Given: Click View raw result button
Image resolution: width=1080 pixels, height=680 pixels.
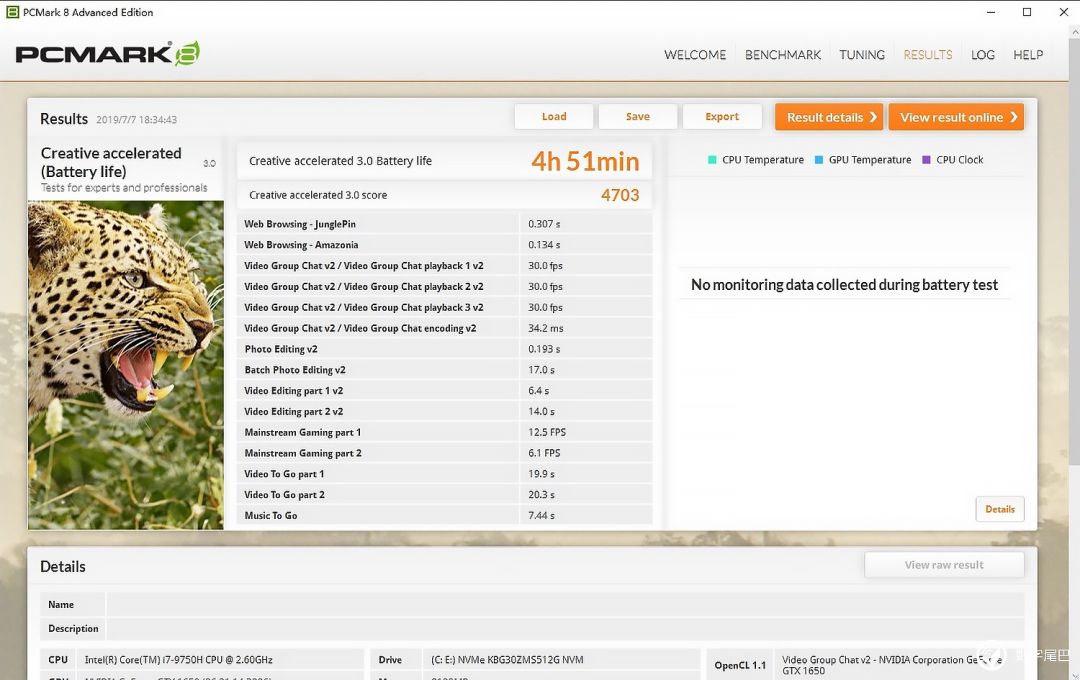Looking at the screenshot, I should [944, 565].
